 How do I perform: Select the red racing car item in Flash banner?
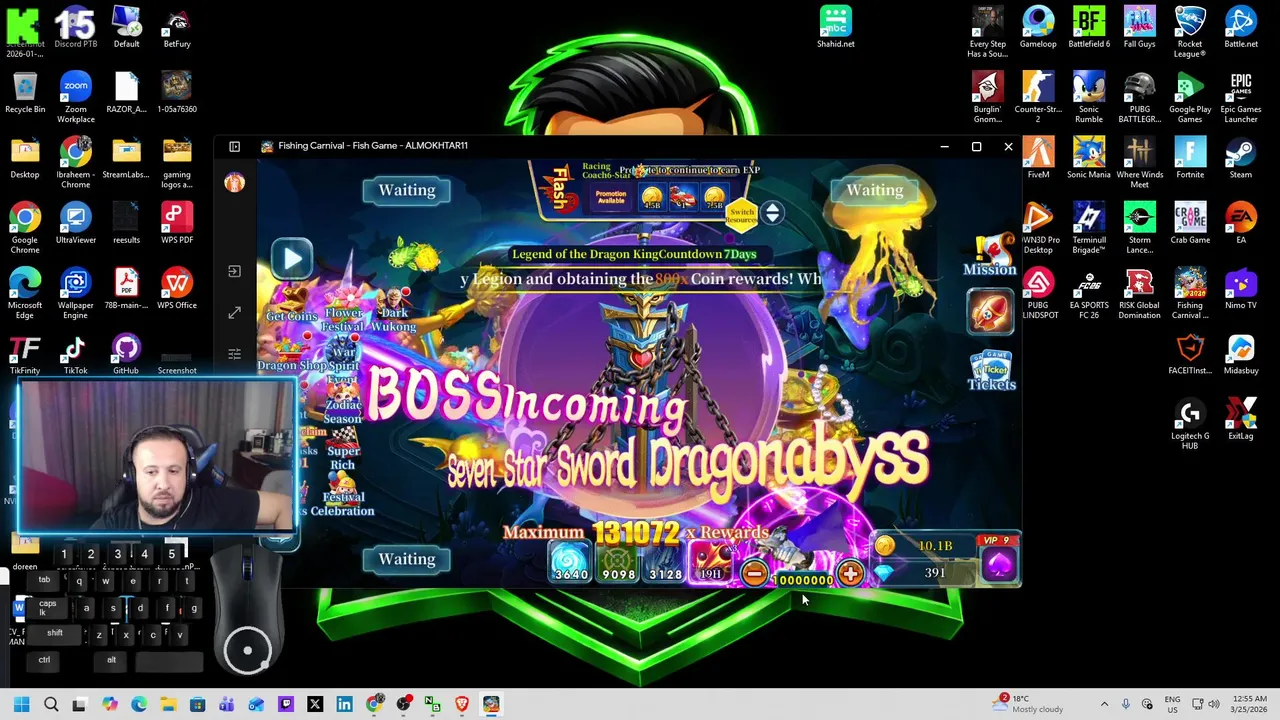pos(683,198)
